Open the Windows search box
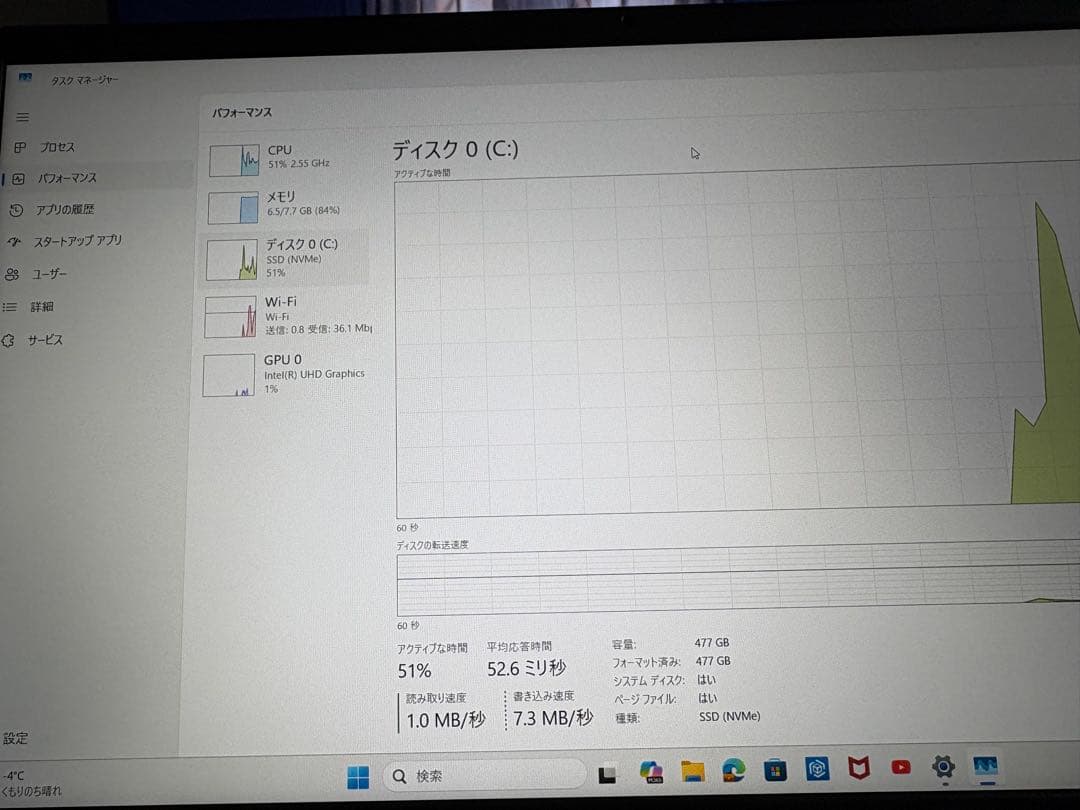This screenshot has width=1080, height=810. pos(485,775)
